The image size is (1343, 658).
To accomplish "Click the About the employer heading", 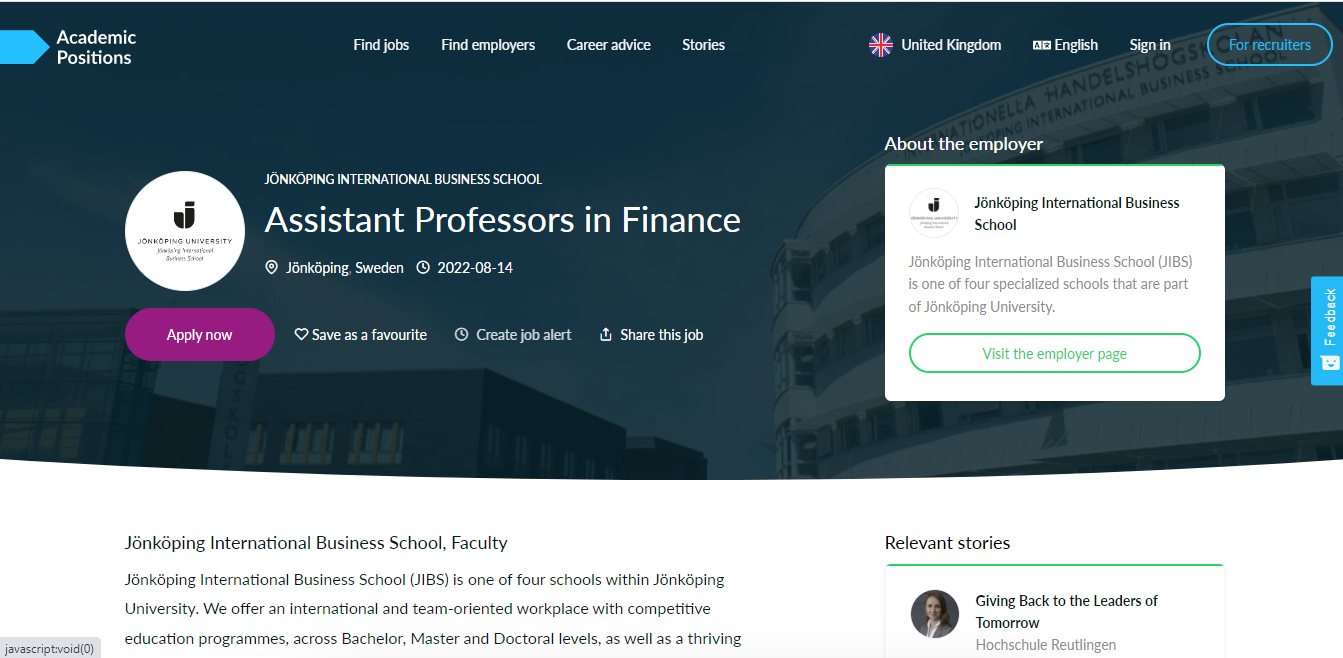I will click(x=963, y=144).
